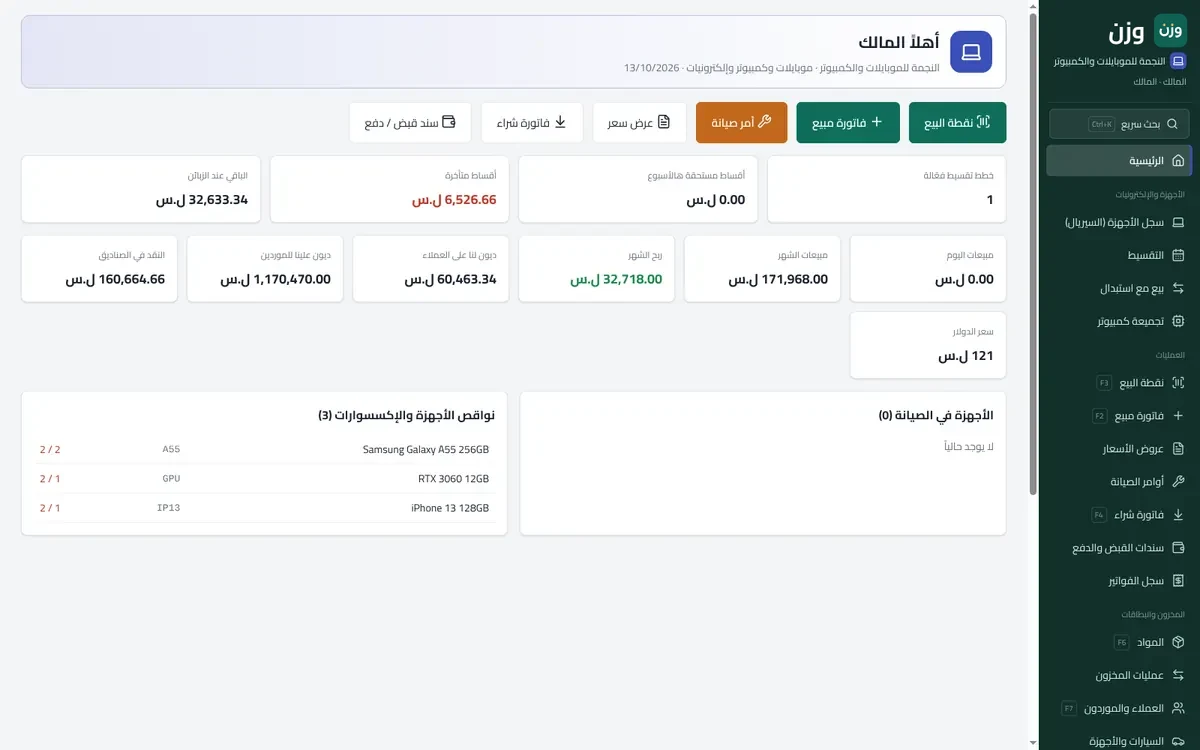
Task: Click the الأجهزة في الصيانة (0) heading
Action: pos(936,415)
